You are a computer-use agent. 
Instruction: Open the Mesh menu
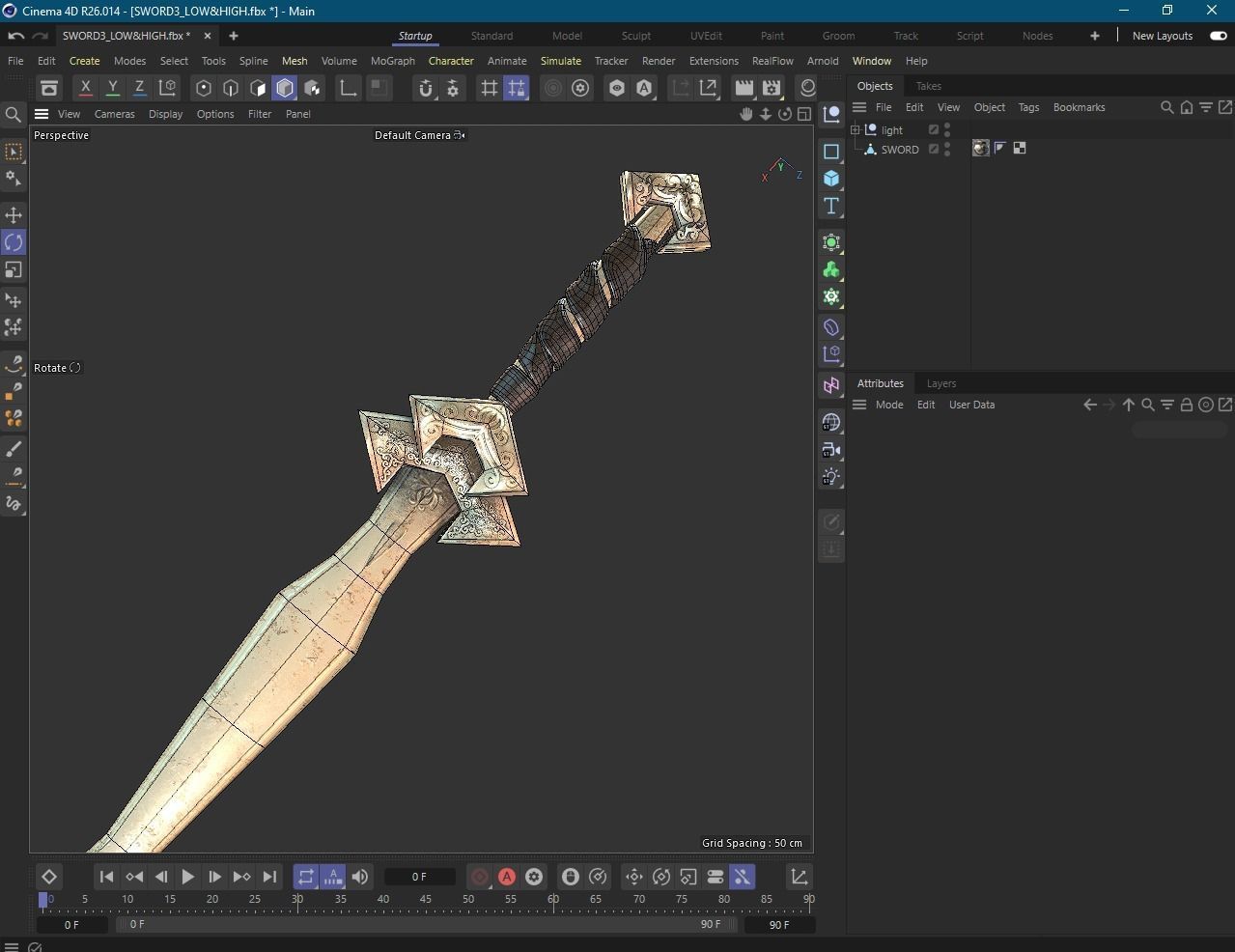point(295,61)
